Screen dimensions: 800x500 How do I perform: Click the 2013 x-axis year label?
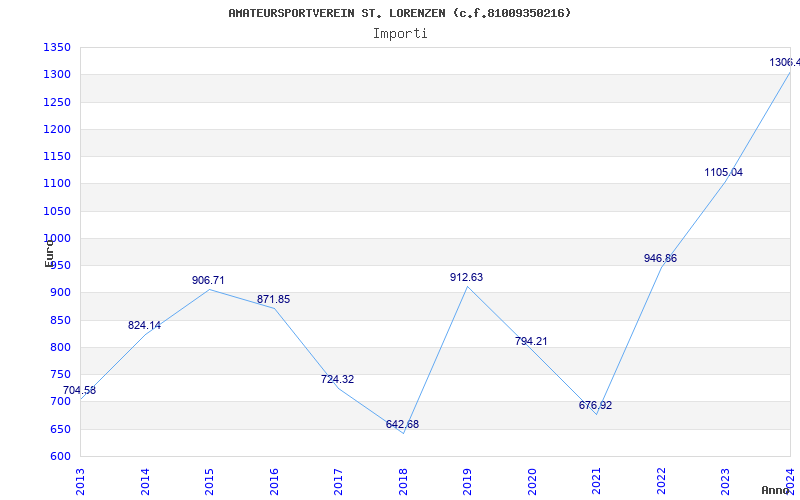[x=80, y=482]
